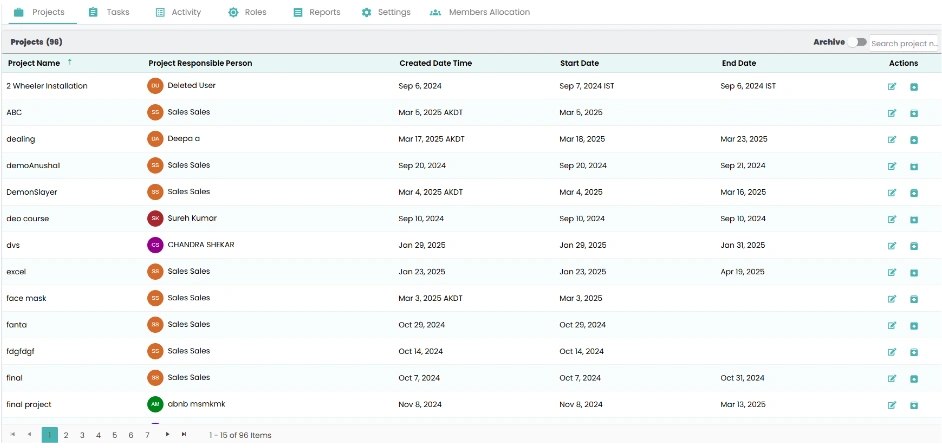Viewport: 942px width, 448px height.
Task: Go to page 6
Action: 131,435
